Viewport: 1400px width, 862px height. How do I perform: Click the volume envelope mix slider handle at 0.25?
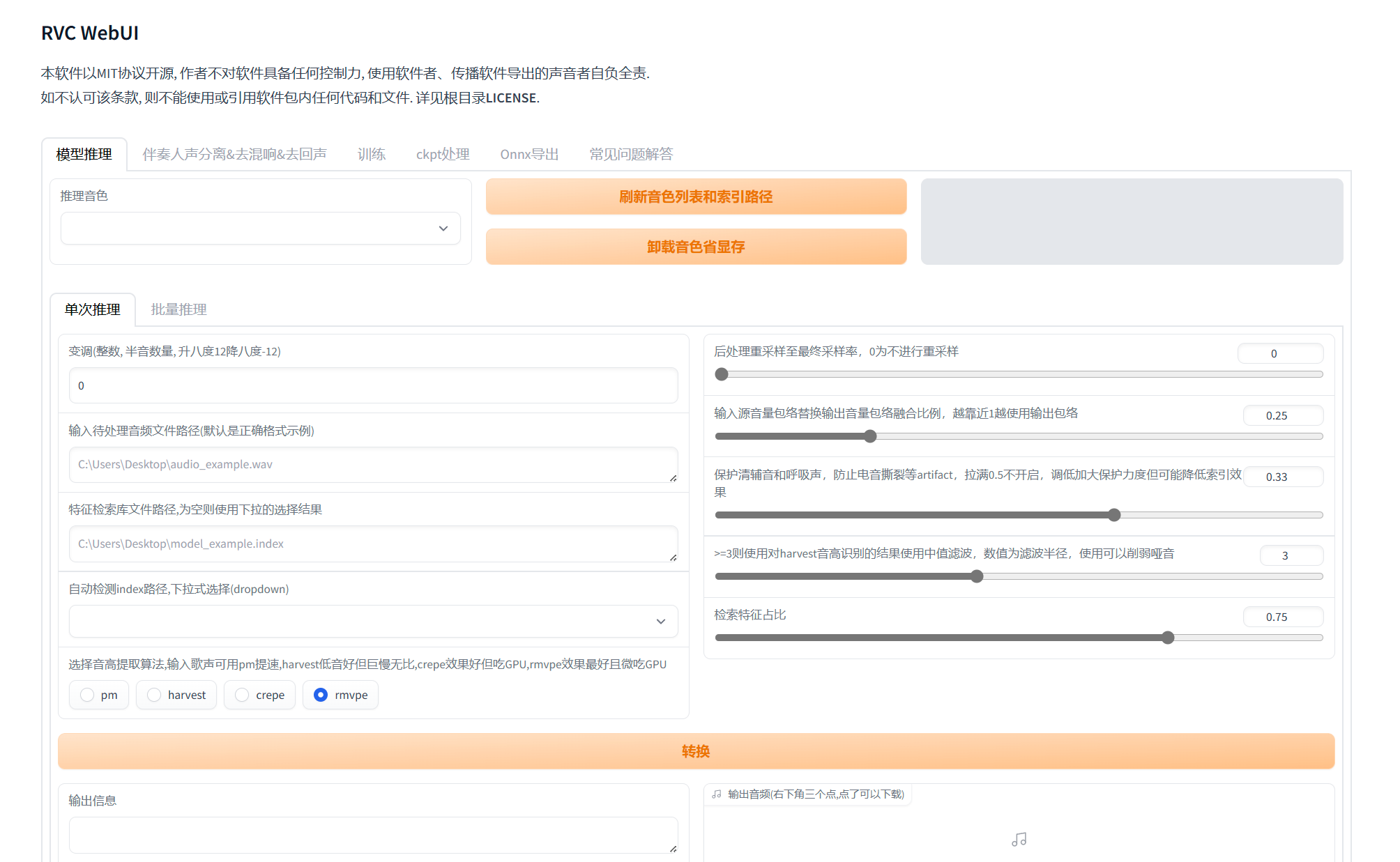(870, 436)
